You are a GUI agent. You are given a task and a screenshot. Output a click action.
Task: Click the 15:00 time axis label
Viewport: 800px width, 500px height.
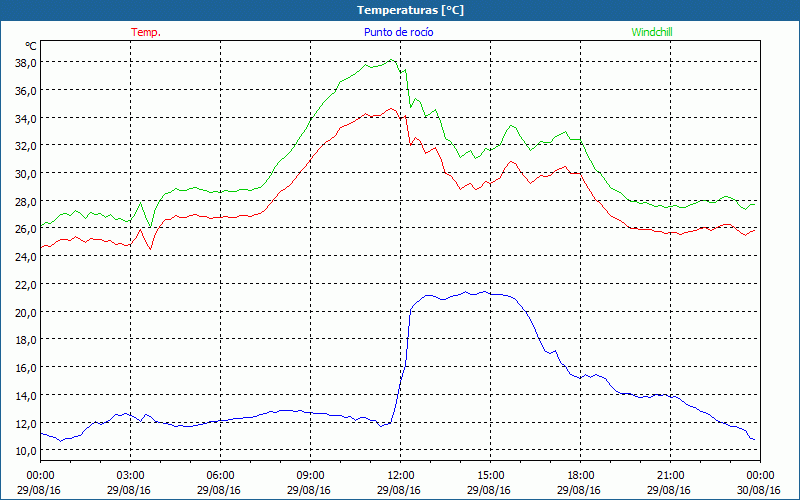(x=490, y=476)
